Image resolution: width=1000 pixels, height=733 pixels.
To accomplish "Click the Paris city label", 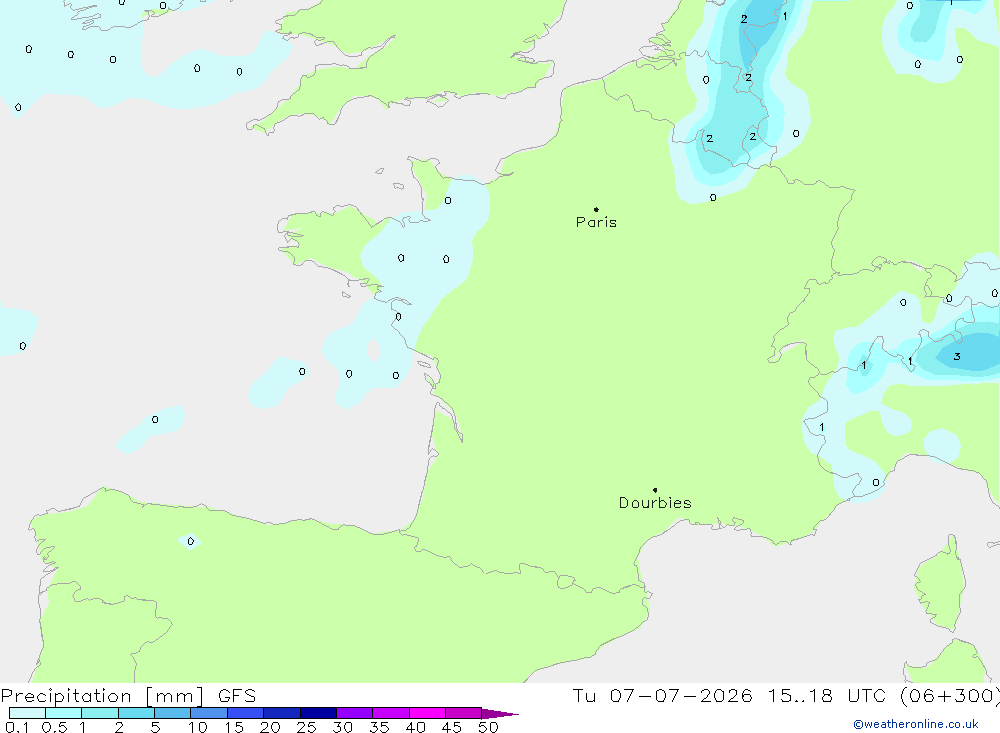I will click(596, 222).
